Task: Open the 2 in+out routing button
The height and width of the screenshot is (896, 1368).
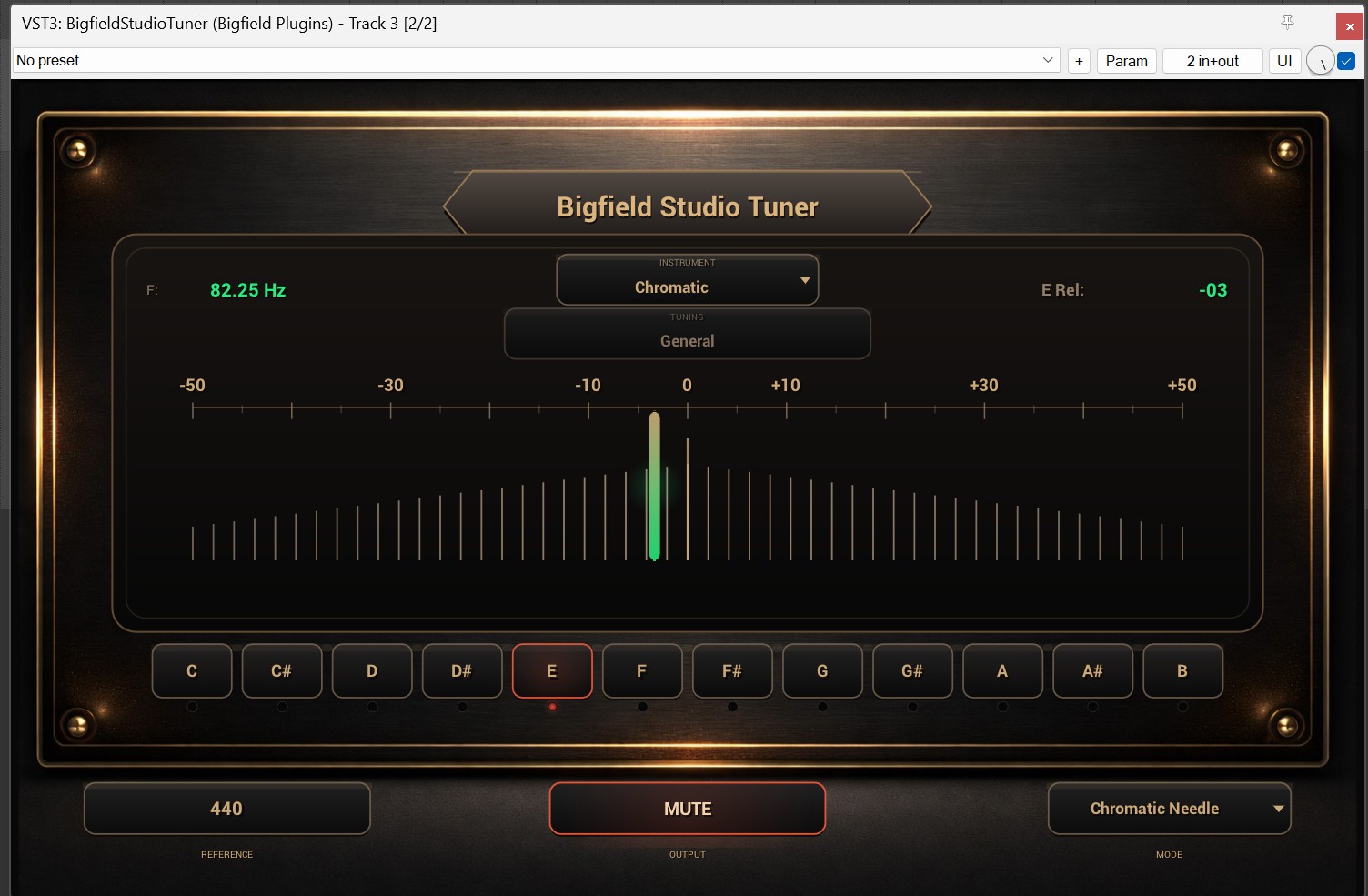Action: [x=1212, y=61]
